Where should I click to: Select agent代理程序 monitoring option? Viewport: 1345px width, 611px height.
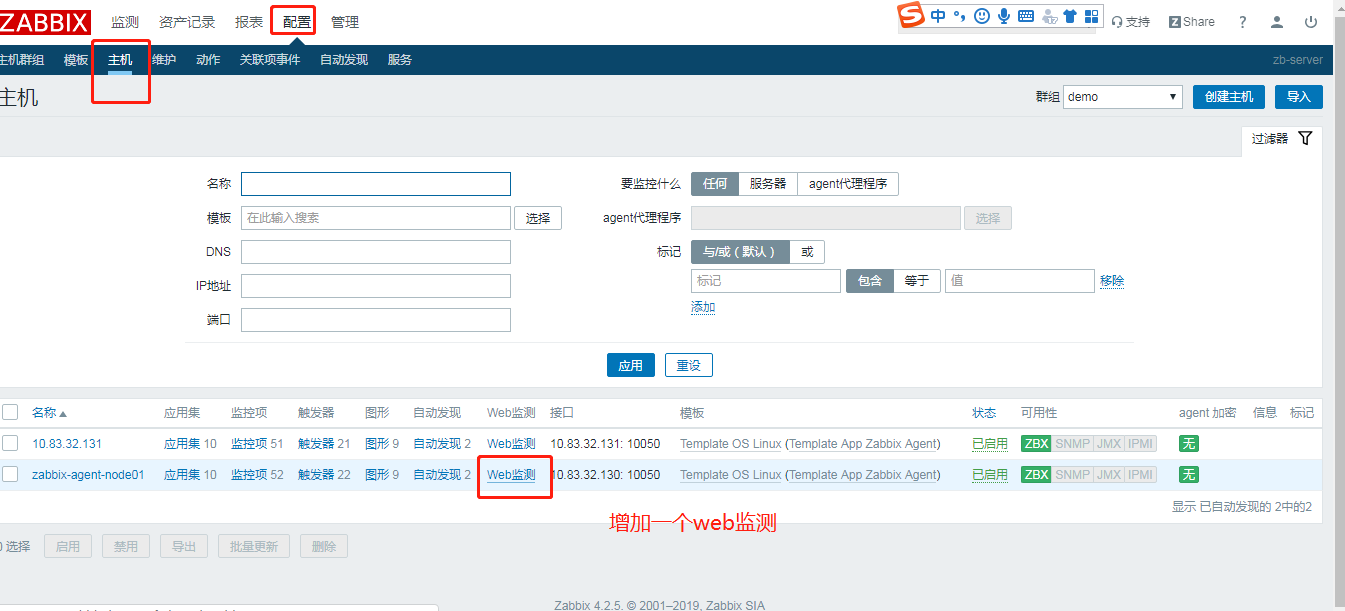pos(848,184)
